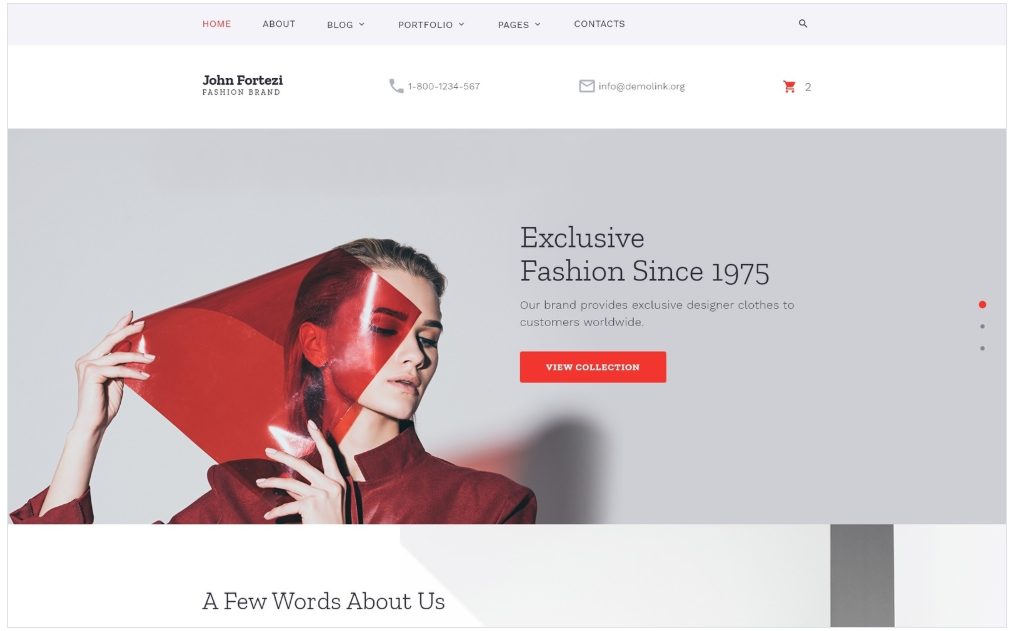Select the first red slider dot
The height and width of the screenshot is (631, 1009).
click(982, 304)
